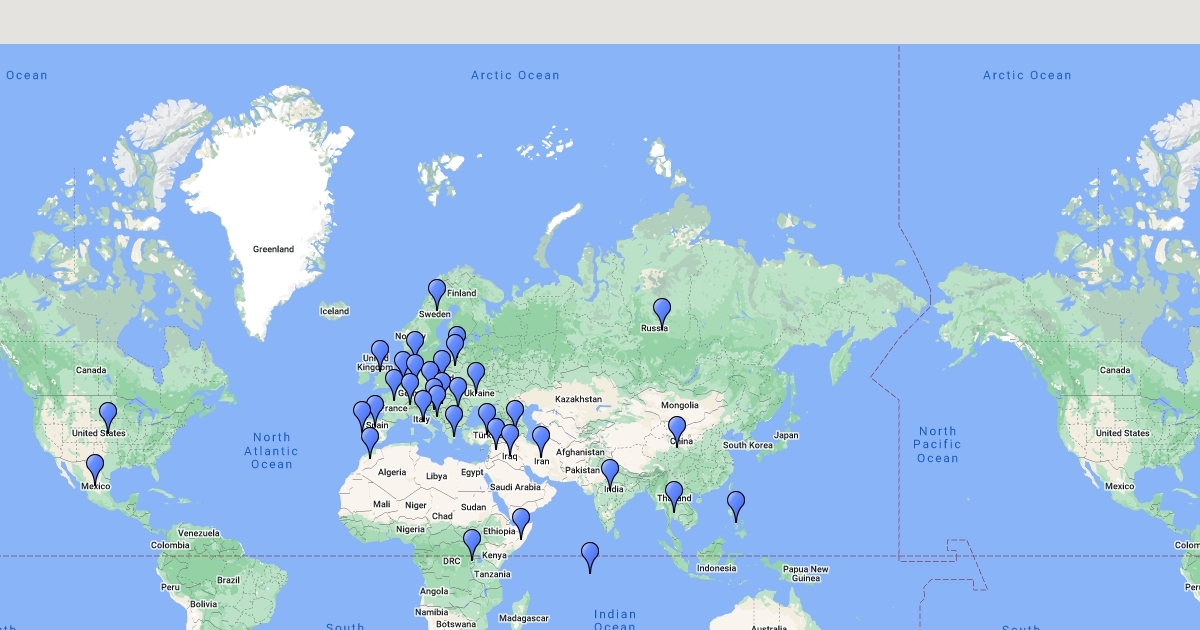The height and width of the screenshot is (630, 1200).
Task: Click the marker near the Philippines
Action: tap(736, 505)
